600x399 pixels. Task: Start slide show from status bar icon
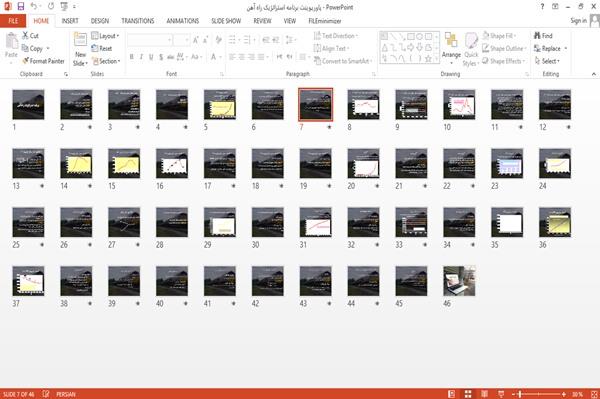[x=501, y=394]
